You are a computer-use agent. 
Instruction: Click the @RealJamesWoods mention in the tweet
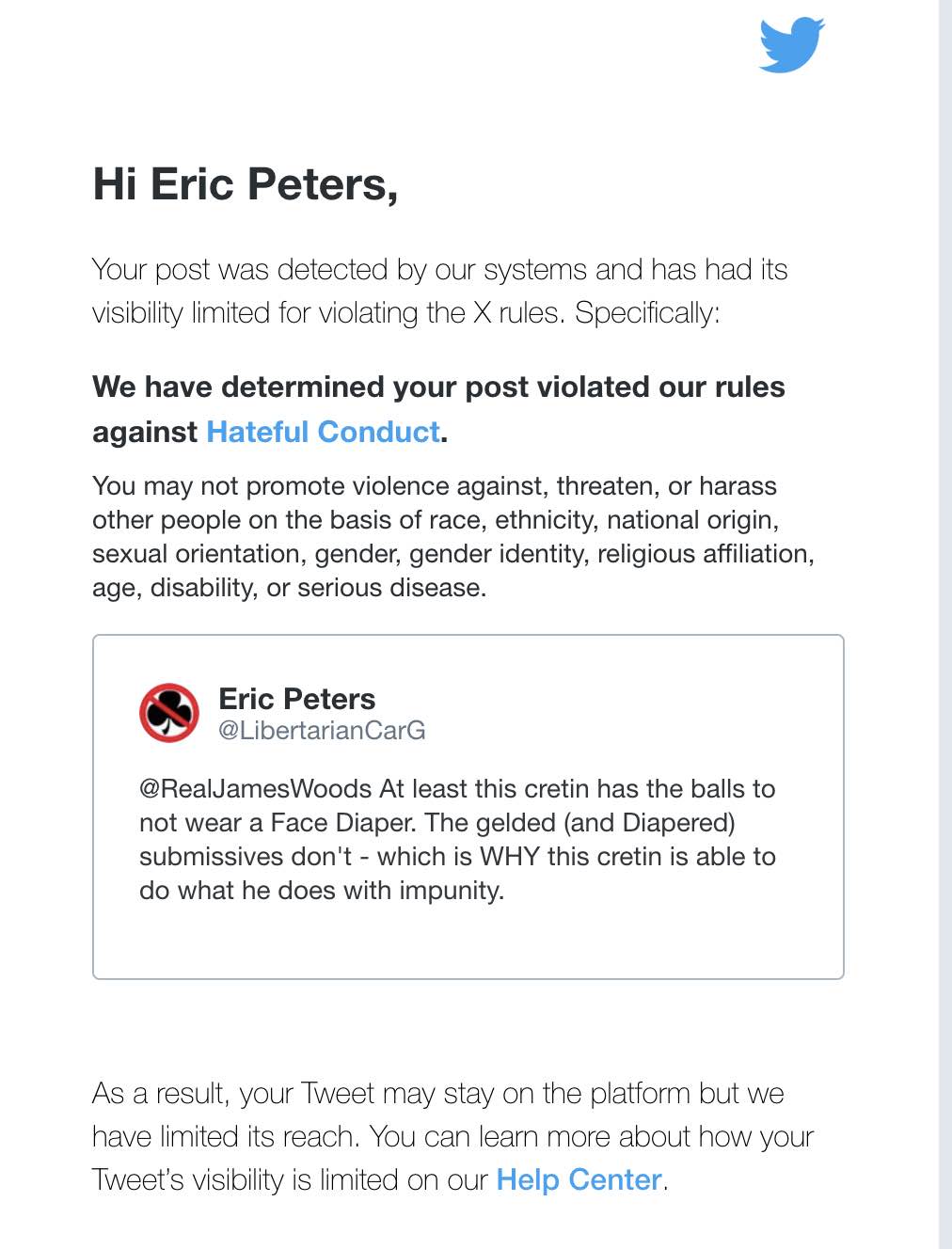(255, 788)
